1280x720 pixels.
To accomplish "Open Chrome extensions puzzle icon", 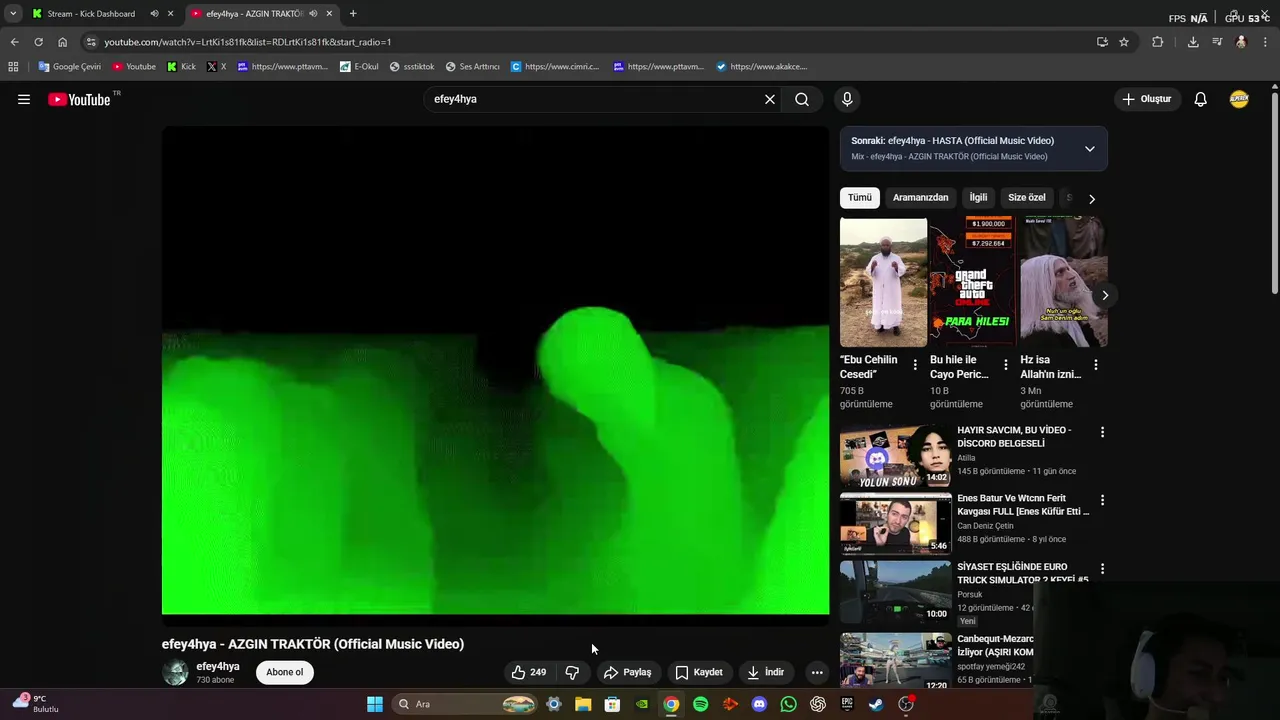I will tap(1158, 42).
